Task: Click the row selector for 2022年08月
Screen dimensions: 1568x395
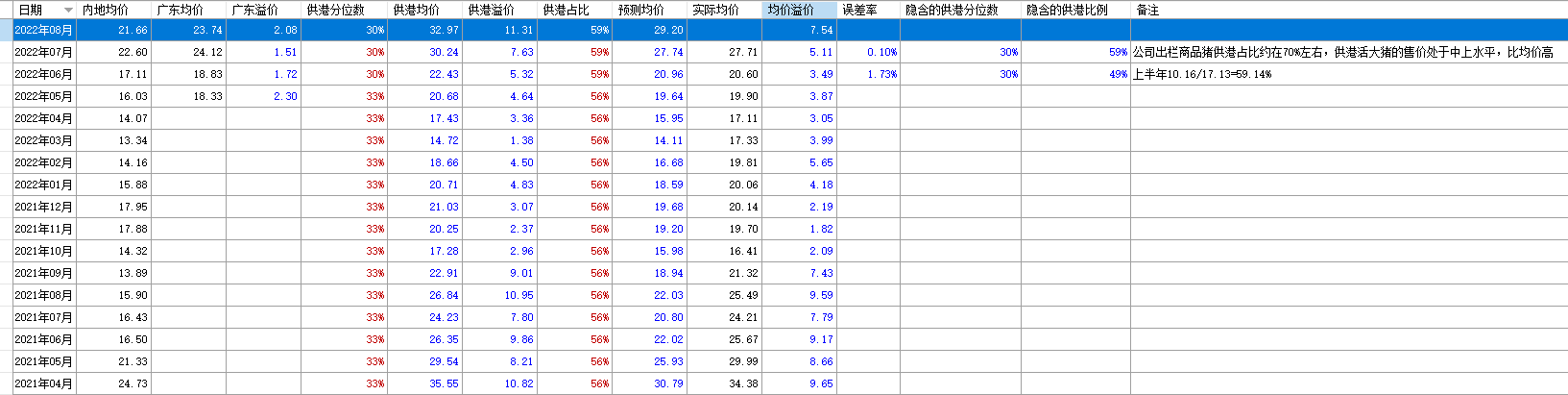Action: tap(6, 30)
